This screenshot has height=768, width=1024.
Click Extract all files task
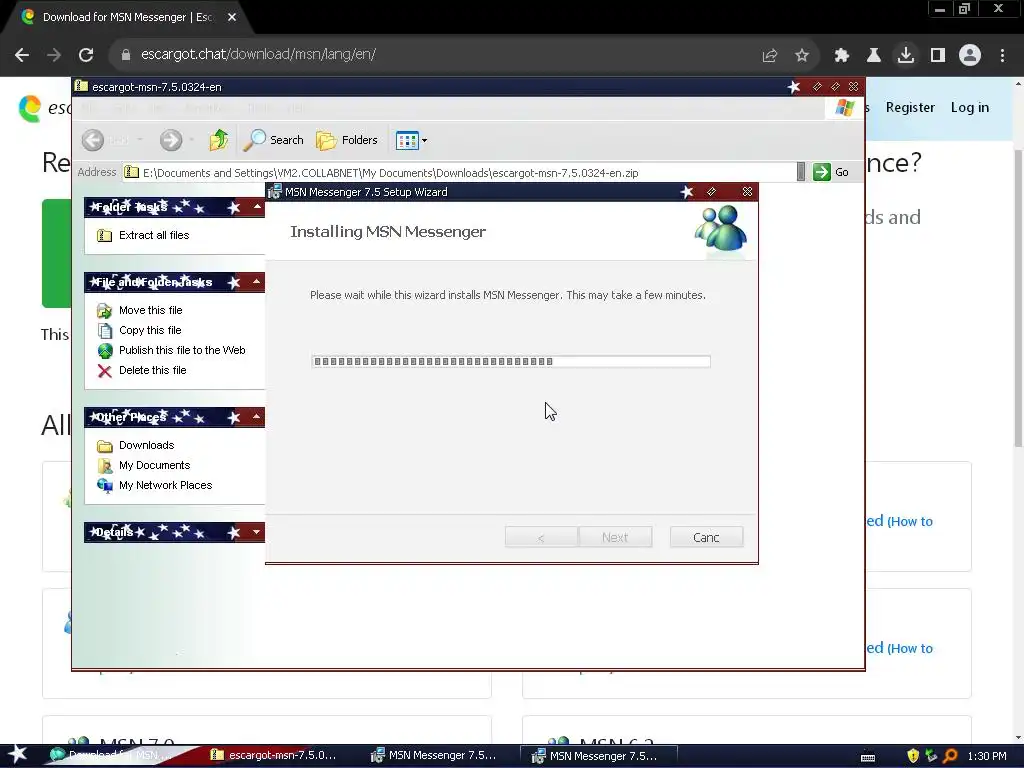click(143, 235)
